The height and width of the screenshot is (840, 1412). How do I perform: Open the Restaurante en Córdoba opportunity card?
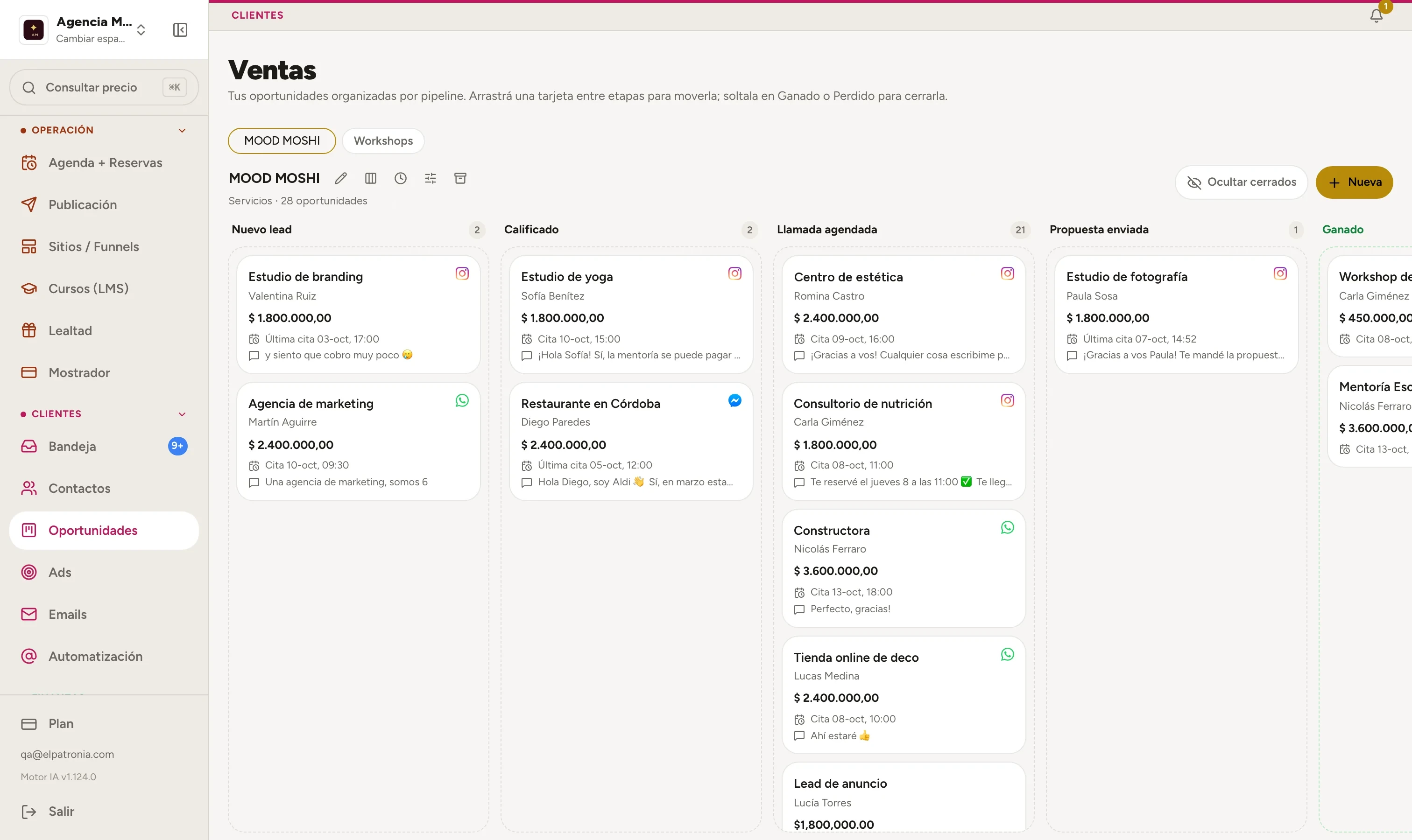click(631, 441)
